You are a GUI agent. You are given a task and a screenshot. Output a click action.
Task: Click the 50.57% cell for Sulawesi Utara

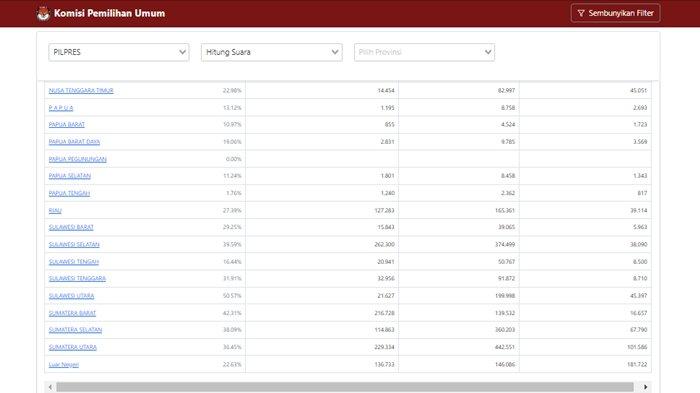tap(232, 296)
